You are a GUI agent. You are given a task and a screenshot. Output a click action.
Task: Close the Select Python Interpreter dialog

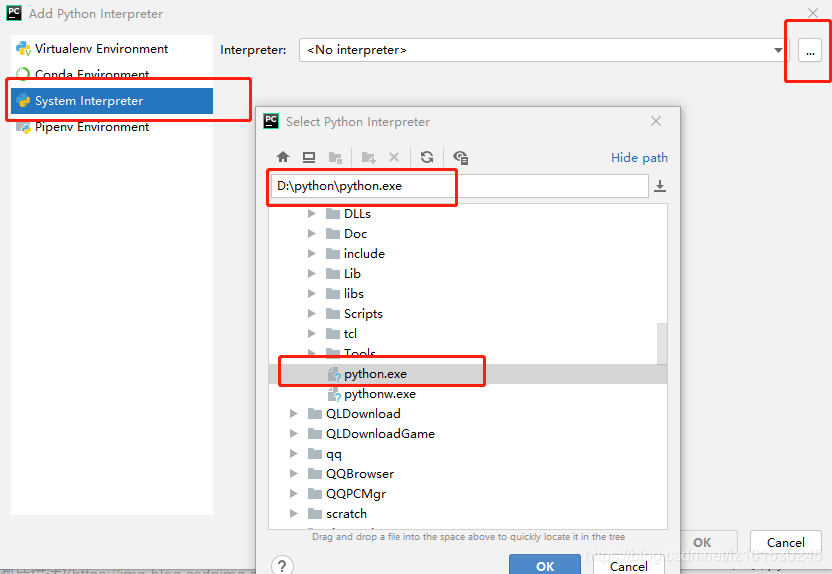pyautogui.click(x=656, y=121)
